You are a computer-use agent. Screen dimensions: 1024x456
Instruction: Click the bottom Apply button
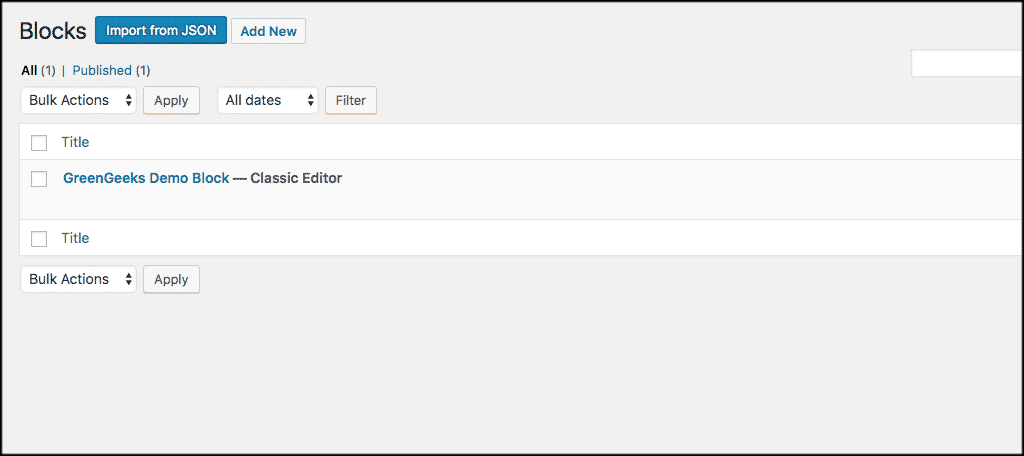(x=171, y=279)
